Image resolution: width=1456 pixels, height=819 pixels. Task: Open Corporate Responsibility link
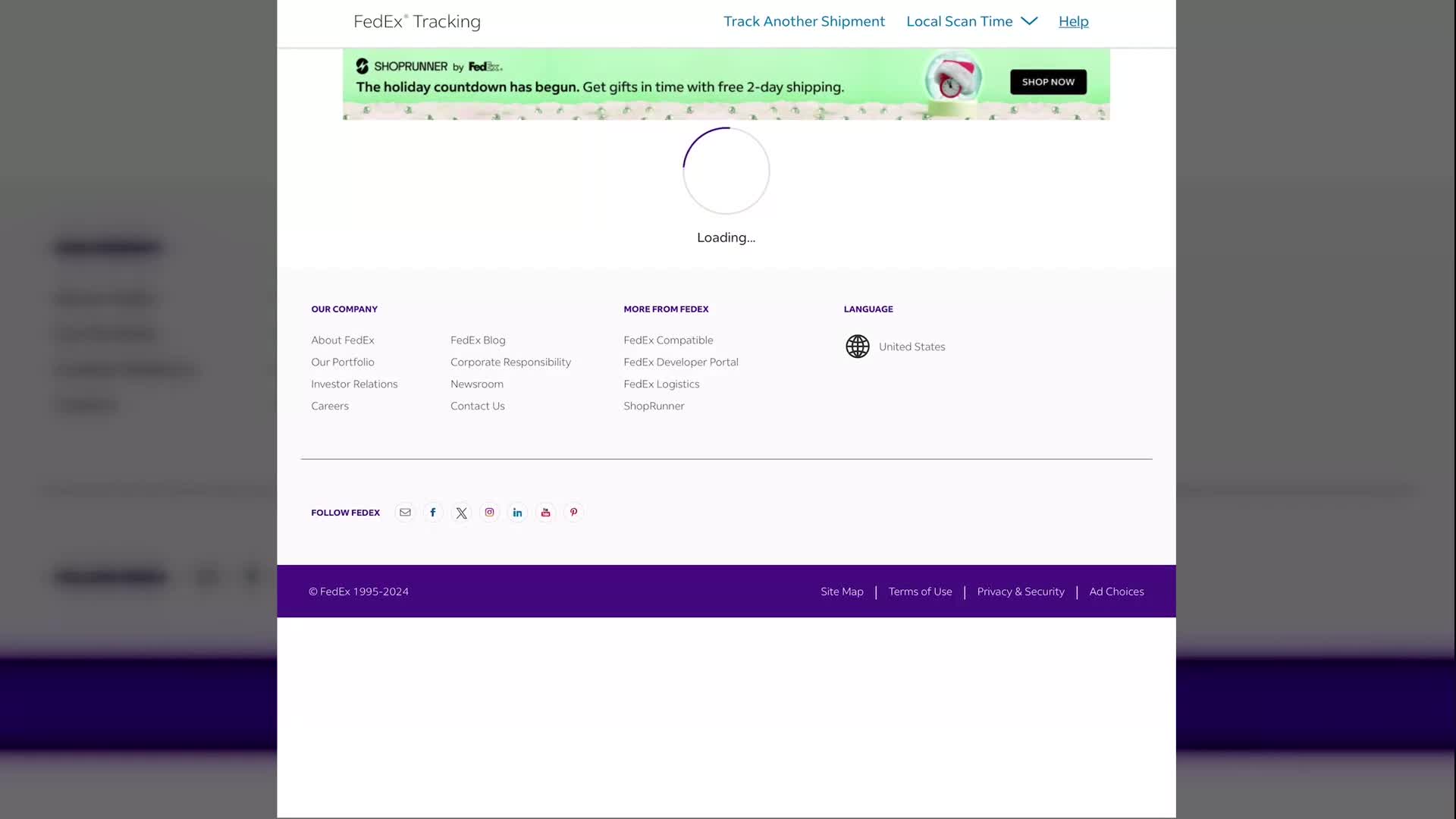510,362
